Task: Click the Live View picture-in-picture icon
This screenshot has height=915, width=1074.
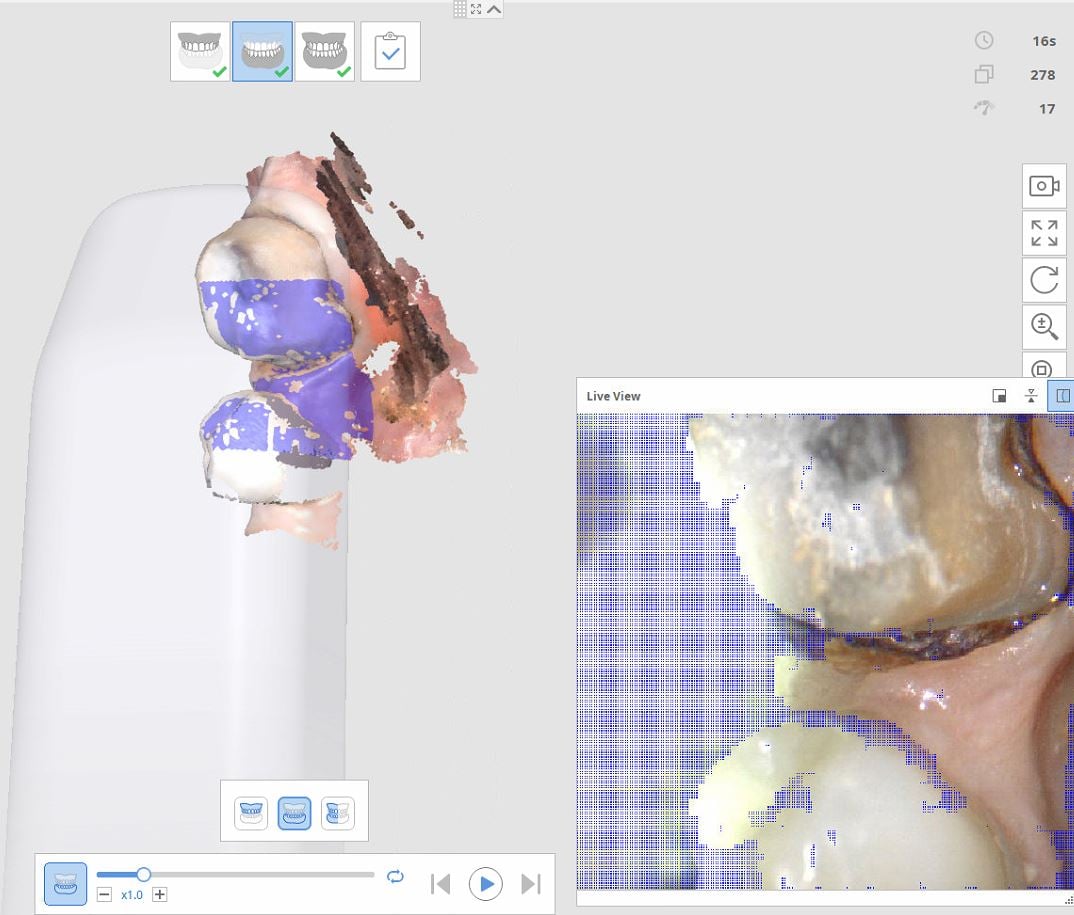Action: [x=999, y=396]
